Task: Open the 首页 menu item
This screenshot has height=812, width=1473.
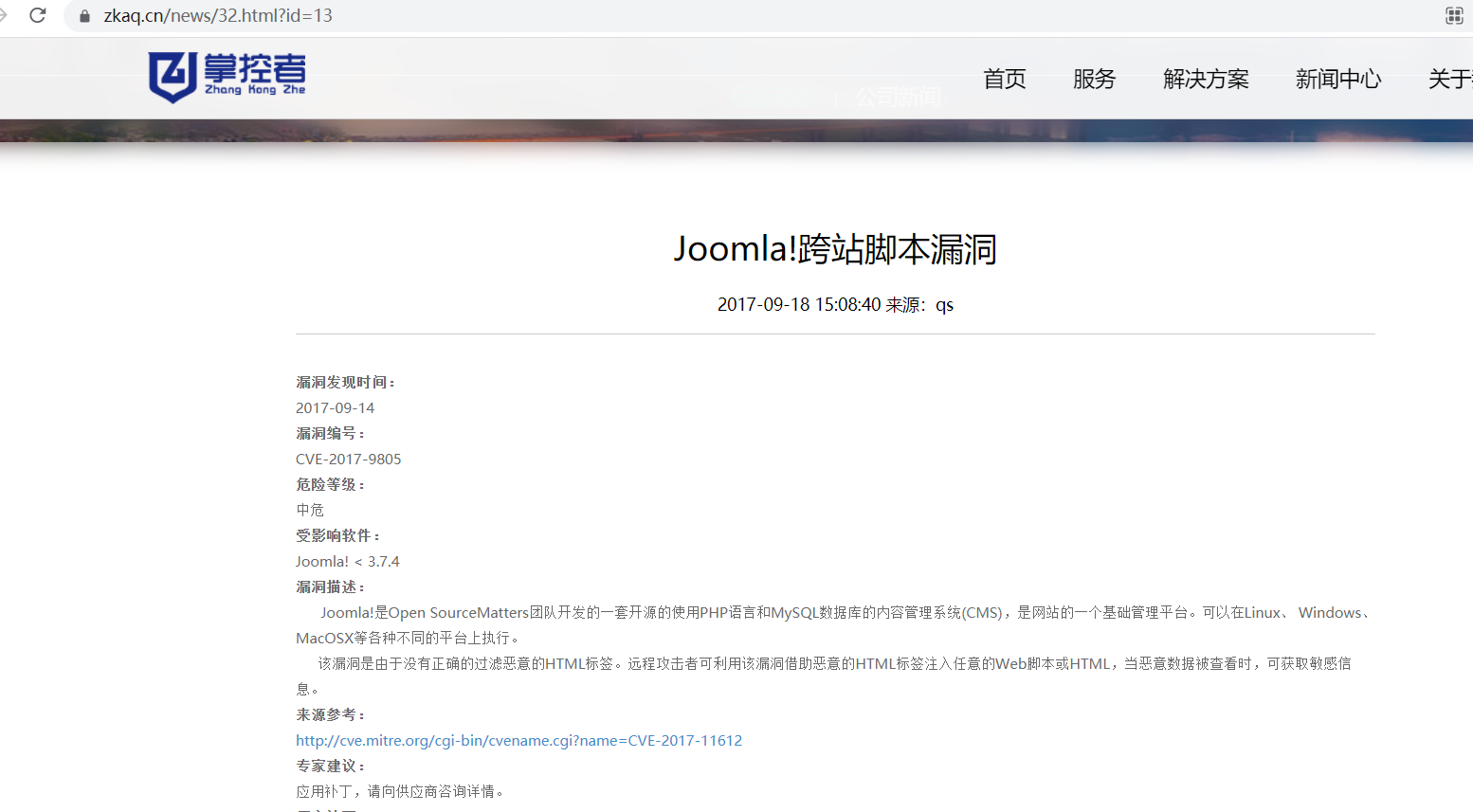Action: click(1005, 80)
